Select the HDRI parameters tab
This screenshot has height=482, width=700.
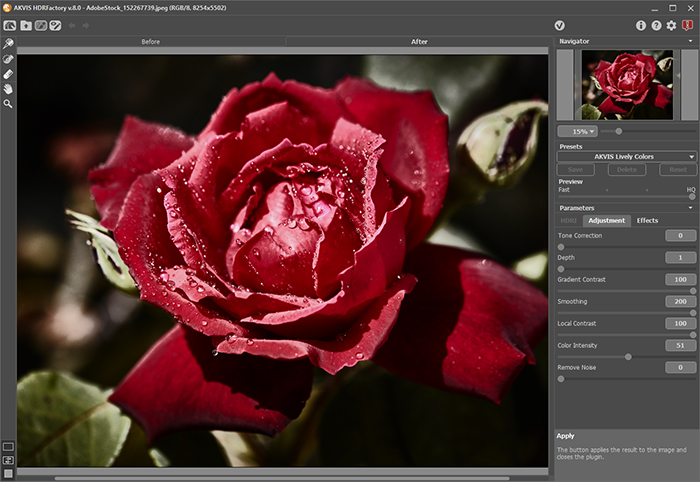(x=569, y=220)
